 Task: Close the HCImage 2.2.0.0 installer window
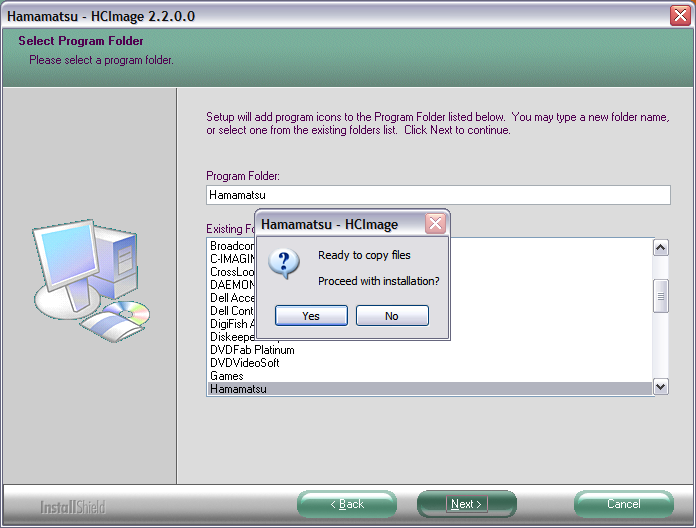(x=681, y=15)
